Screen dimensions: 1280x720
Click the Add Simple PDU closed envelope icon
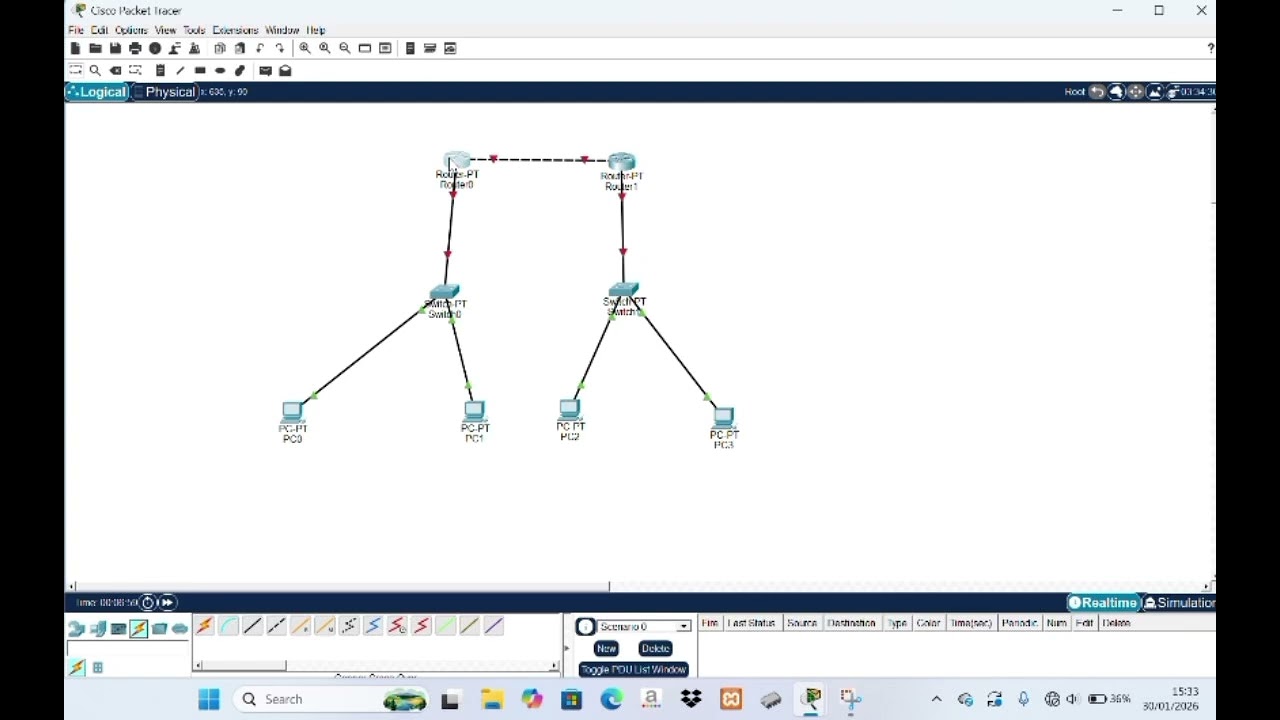[265, 70]
